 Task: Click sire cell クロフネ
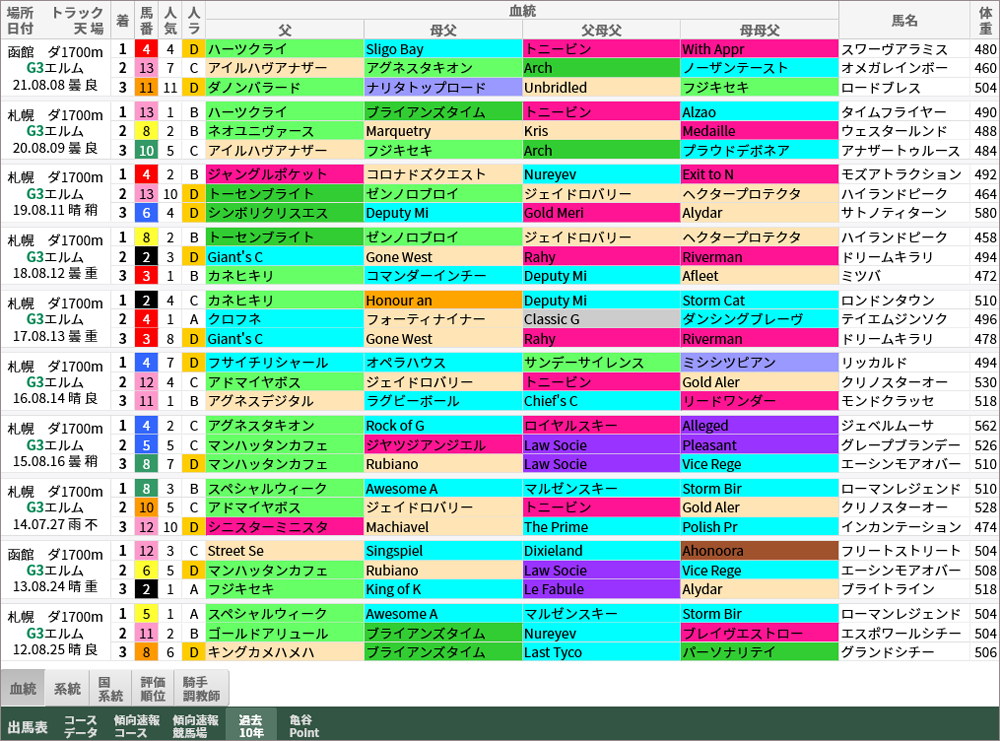click(284, 319)
